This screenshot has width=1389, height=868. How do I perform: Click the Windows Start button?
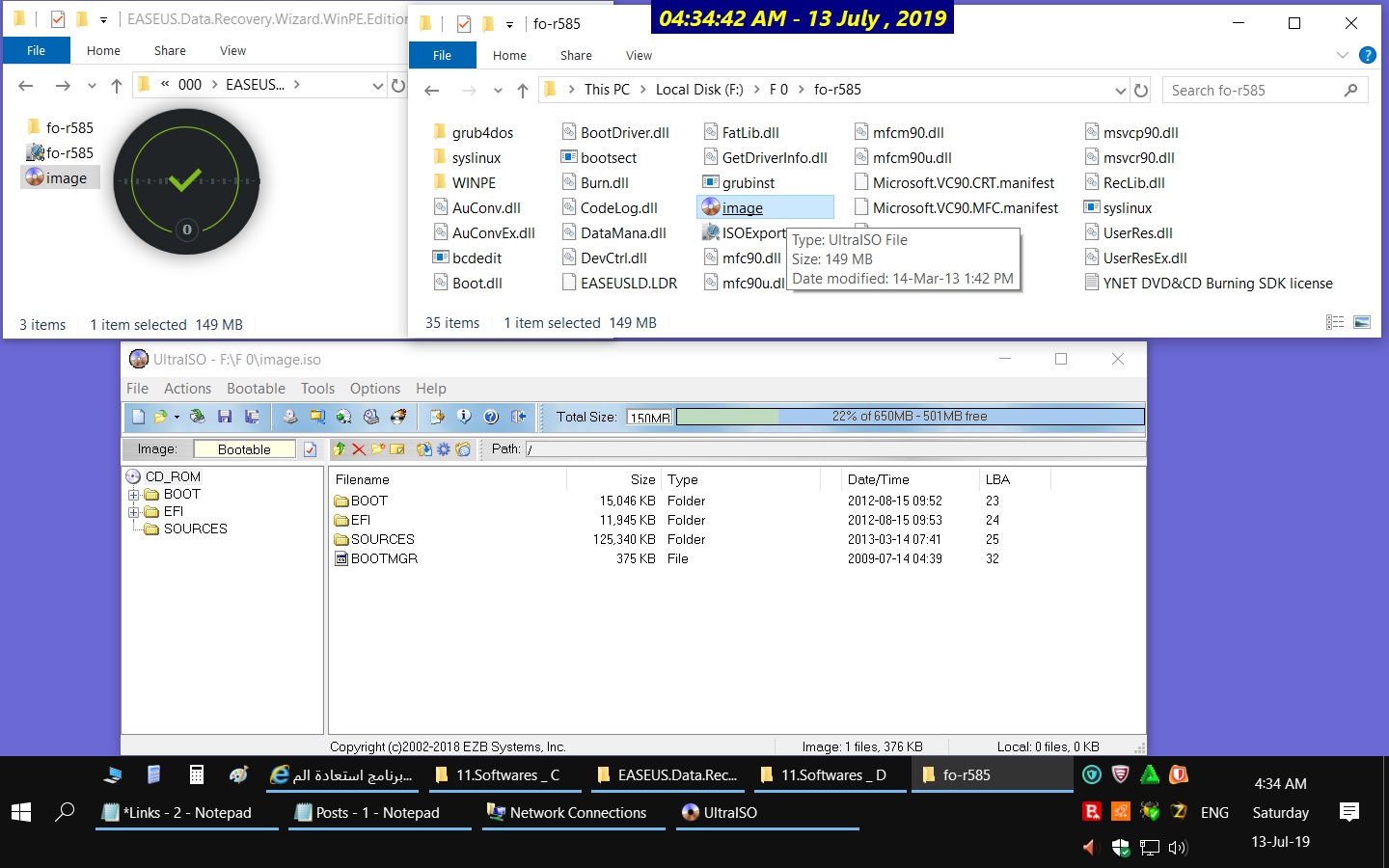click(x=21, y=812)
